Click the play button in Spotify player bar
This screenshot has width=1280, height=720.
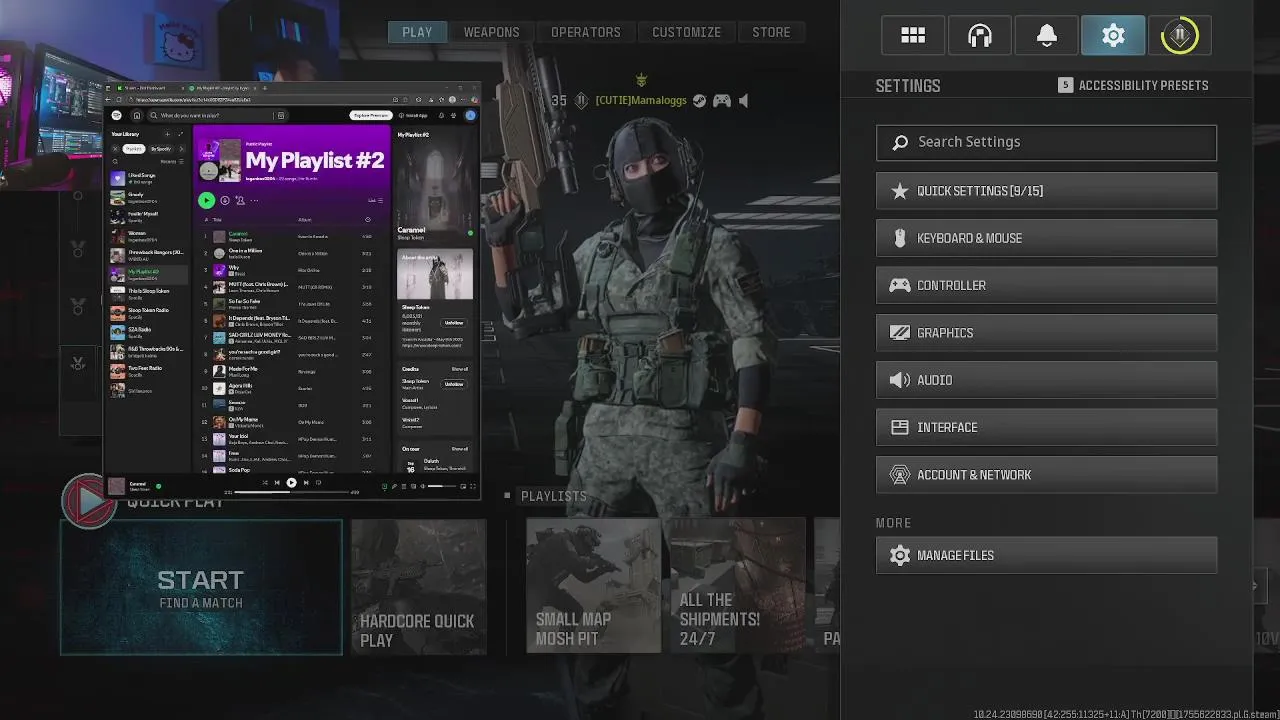[291, 482]
